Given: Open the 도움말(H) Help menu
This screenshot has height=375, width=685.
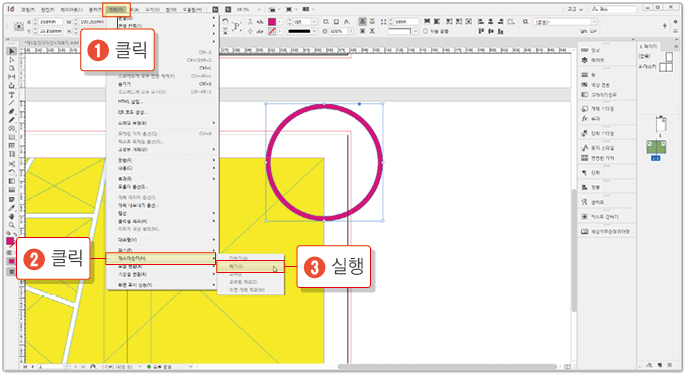Looking at the screenshot, I should click(192, 10).
